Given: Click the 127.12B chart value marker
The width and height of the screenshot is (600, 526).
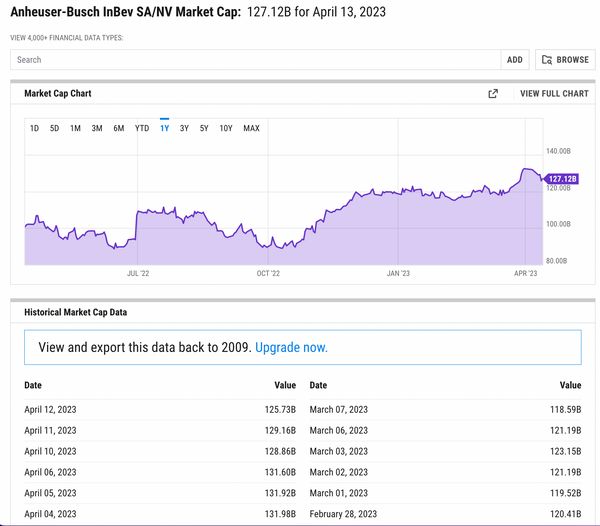Looking at the screenshot, I should click(x=561, y=179).
